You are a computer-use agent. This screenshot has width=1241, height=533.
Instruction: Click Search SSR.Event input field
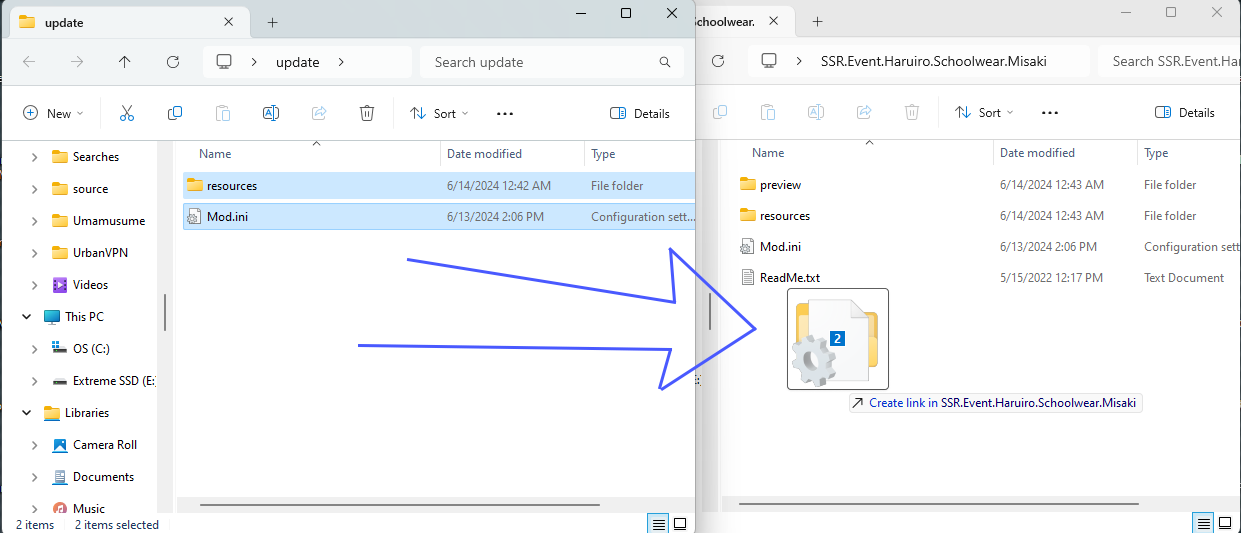click(1169, 61)
